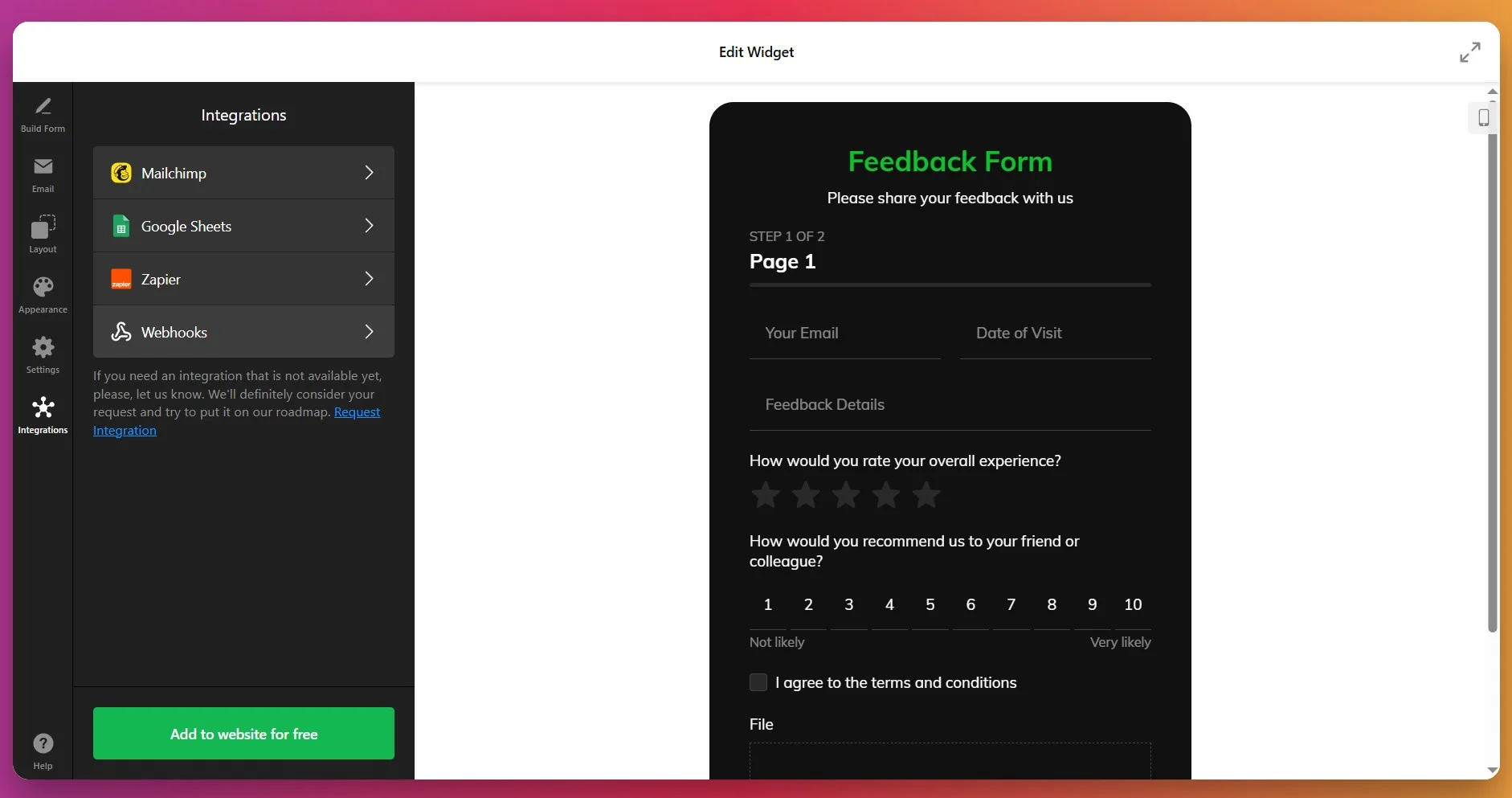
Task: Select the Email section in the sidebar
Action: [x=43, y=175]
